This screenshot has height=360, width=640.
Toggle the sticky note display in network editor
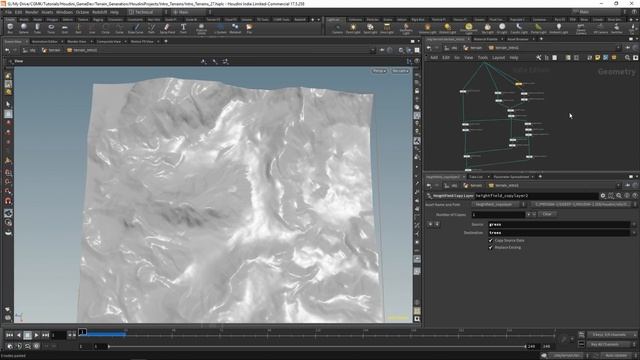click(598, 58)
